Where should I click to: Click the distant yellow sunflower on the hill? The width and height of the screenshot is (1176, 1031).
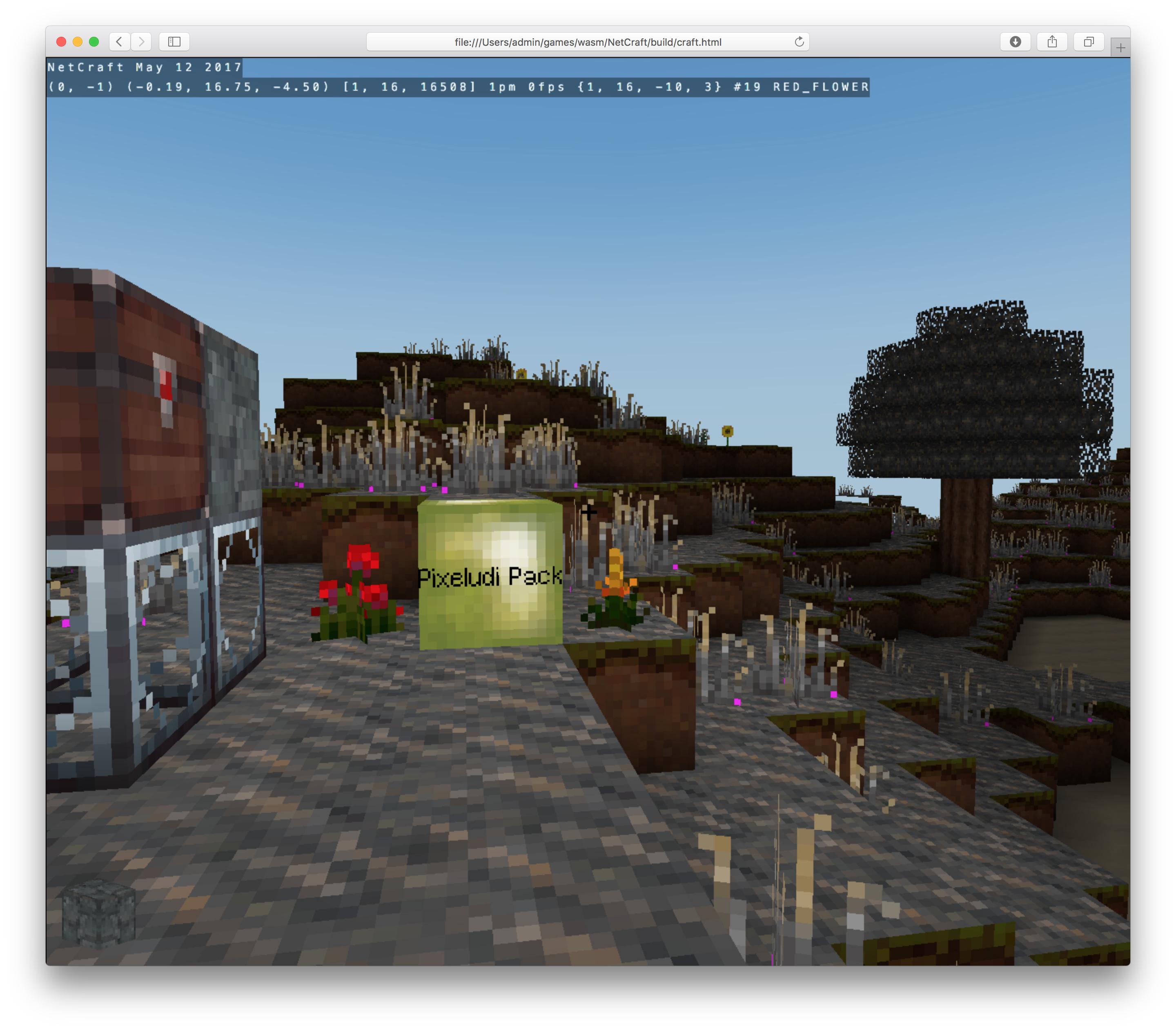click(728, 431)
